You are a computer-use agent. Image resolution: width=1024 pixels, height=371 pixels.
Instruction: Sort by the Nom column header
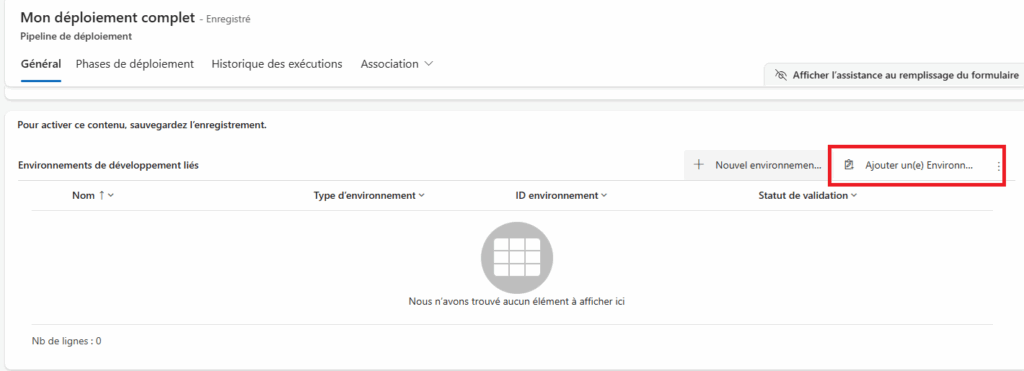tap(93, 195)
